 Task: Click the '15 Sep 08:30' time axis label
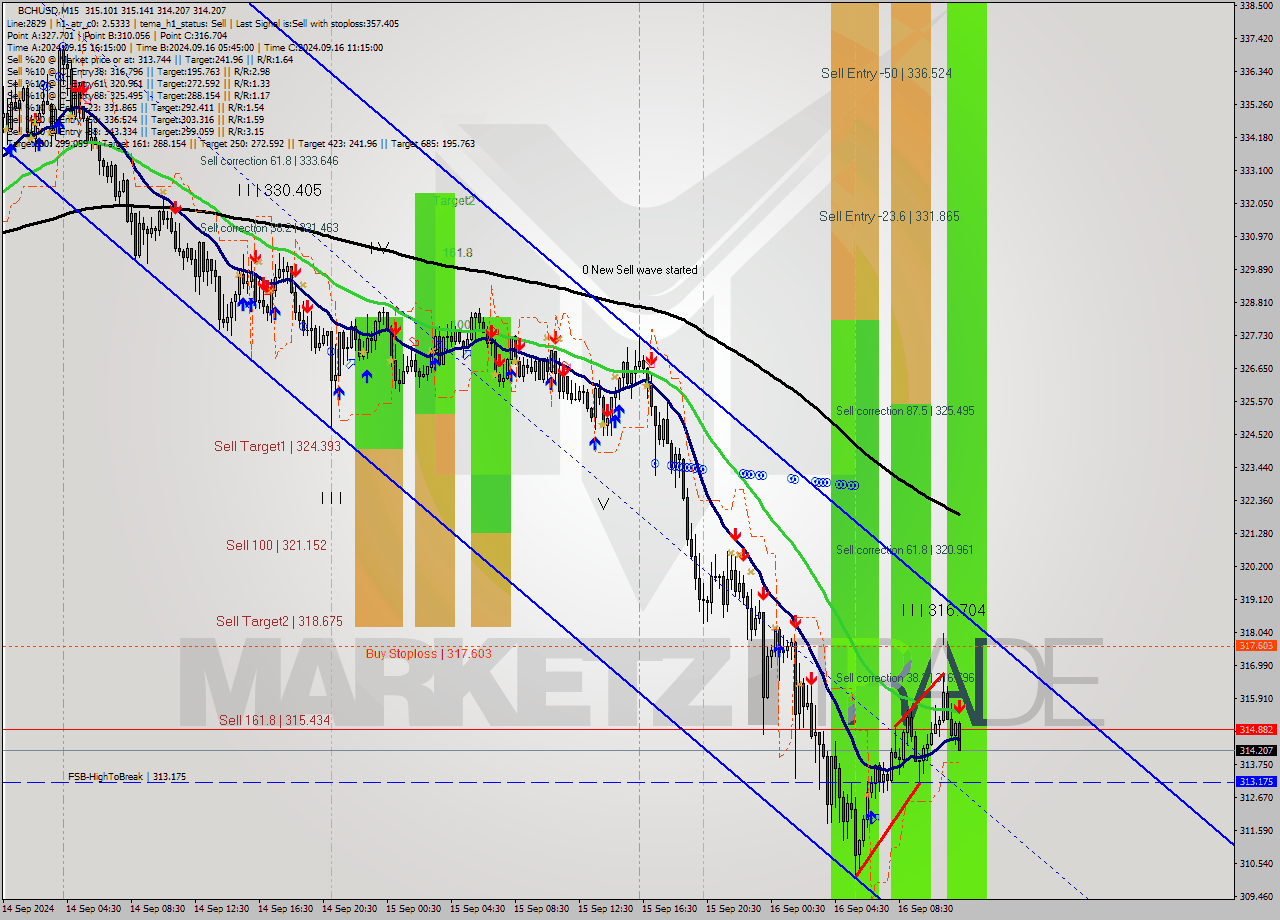point(541,909)
